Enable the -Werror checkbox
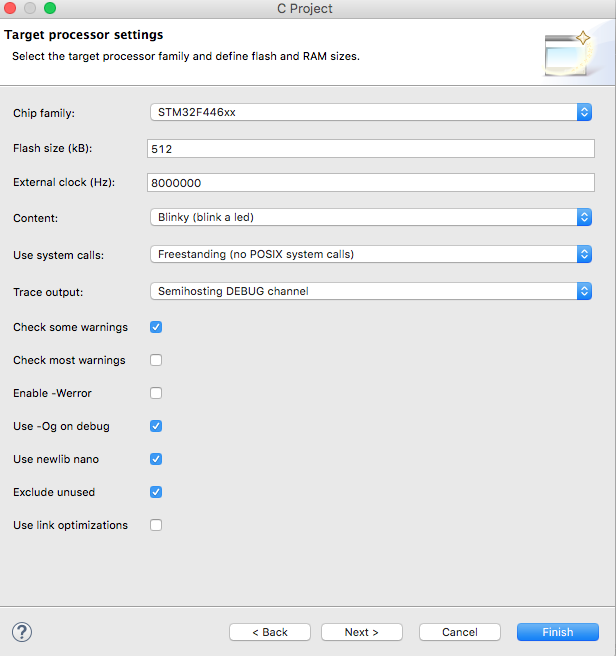The width and height of the screenshot is (616, 656). (156, 393)
